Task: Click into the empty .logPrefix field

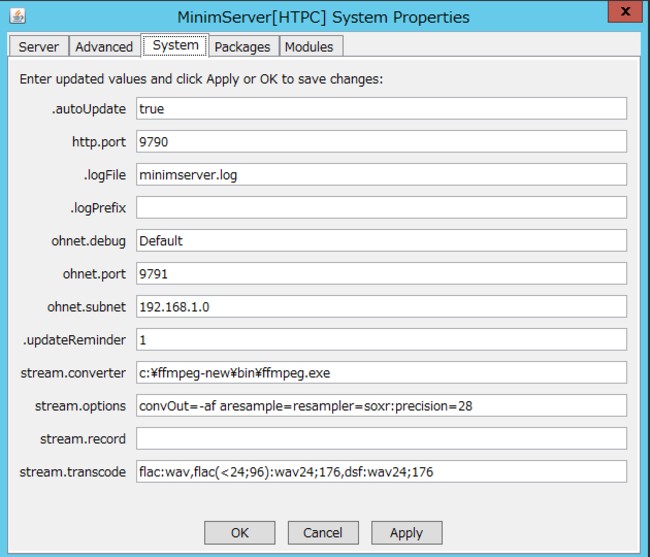Action: (381, 208)
